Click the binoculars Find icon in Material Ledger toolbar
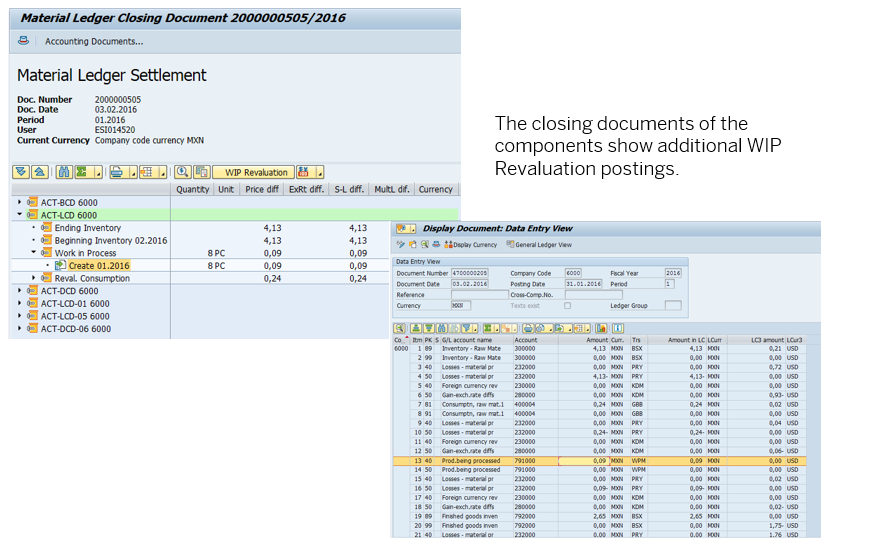This screenshot has height=549, width=885. [64, 172]
